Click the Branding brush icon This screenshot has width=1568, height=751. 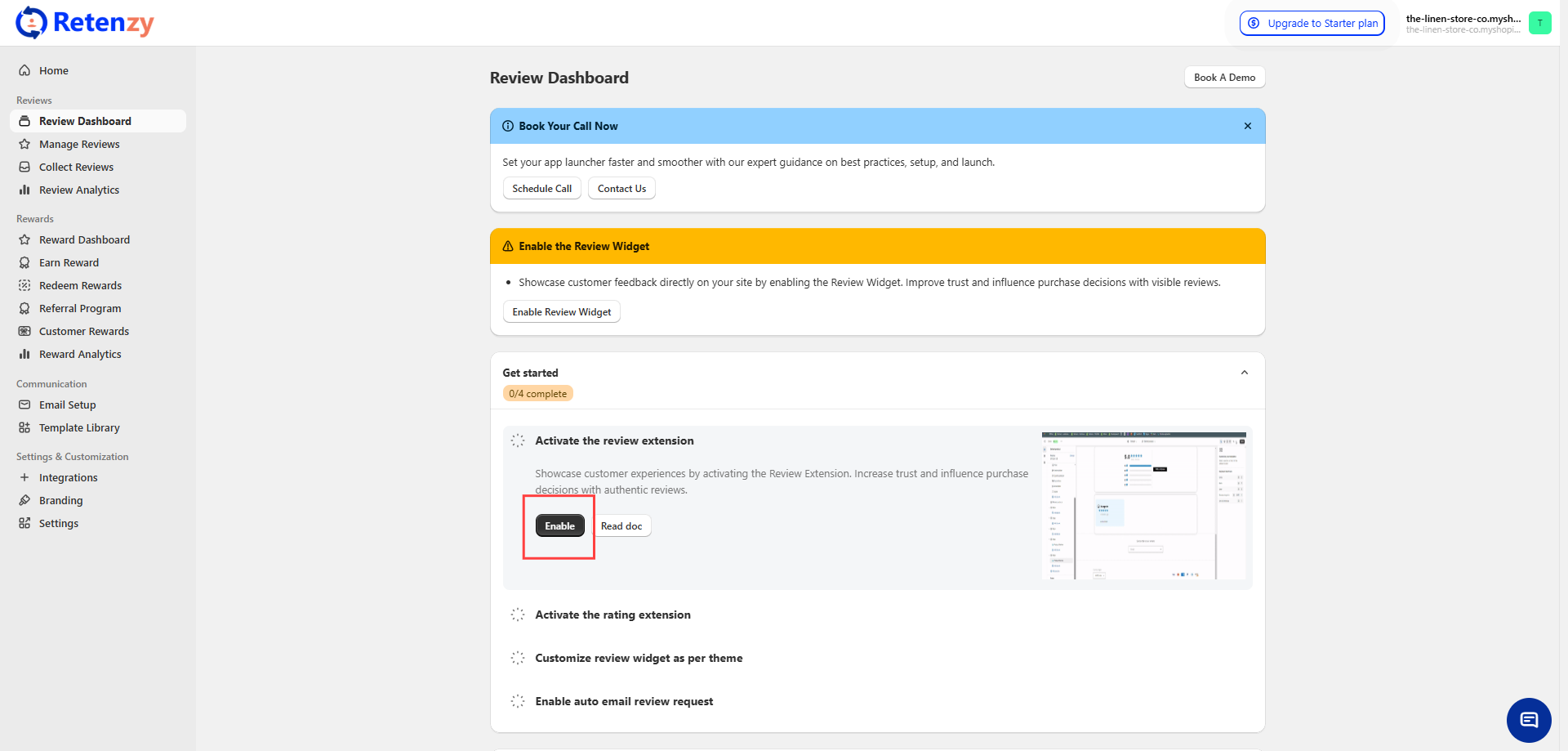[24, 500]
